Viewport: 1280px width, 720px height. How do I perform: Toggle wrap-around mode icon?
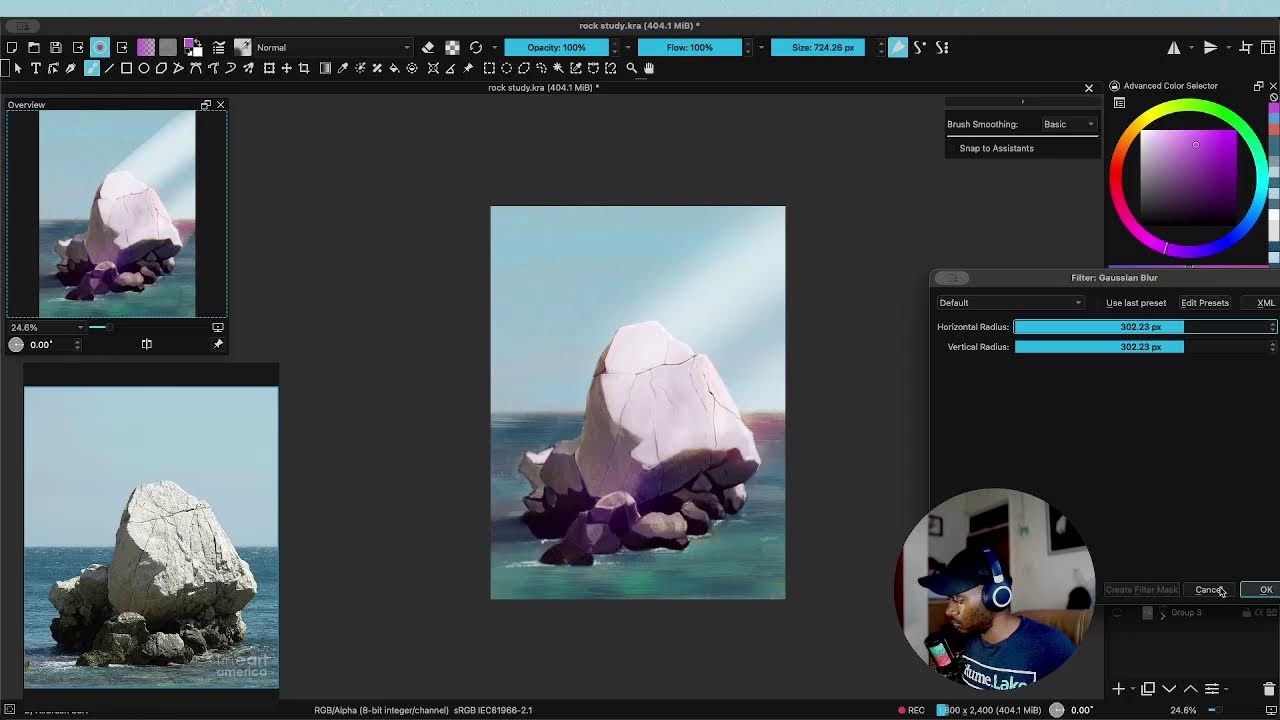click(x=1246, y=47)
